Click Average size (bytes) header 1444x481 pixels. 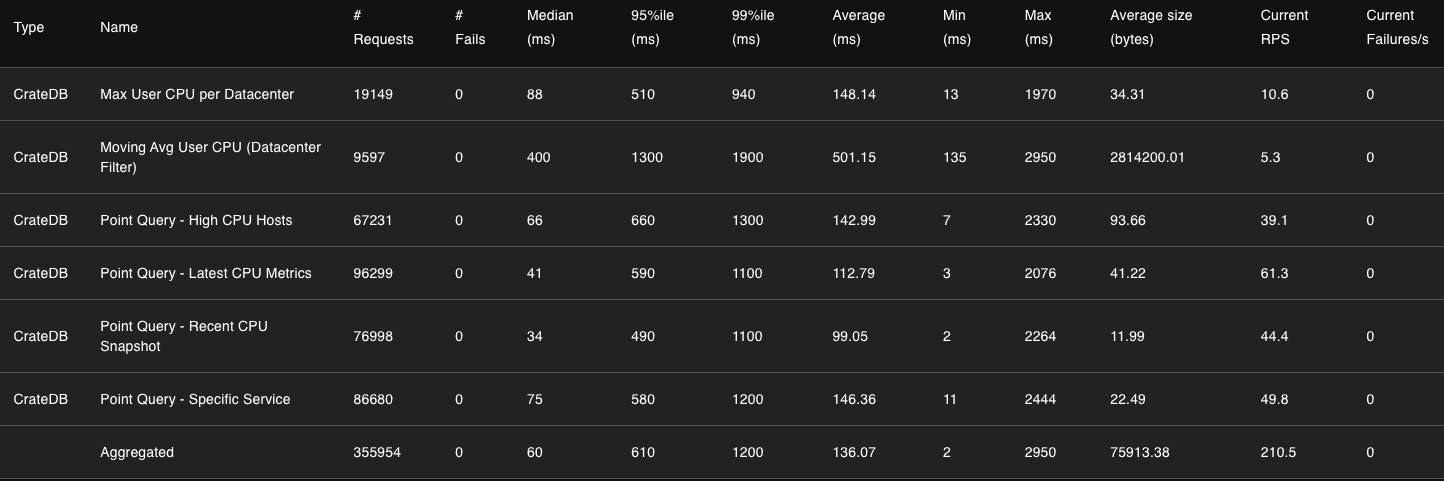tap(1151, 28)
